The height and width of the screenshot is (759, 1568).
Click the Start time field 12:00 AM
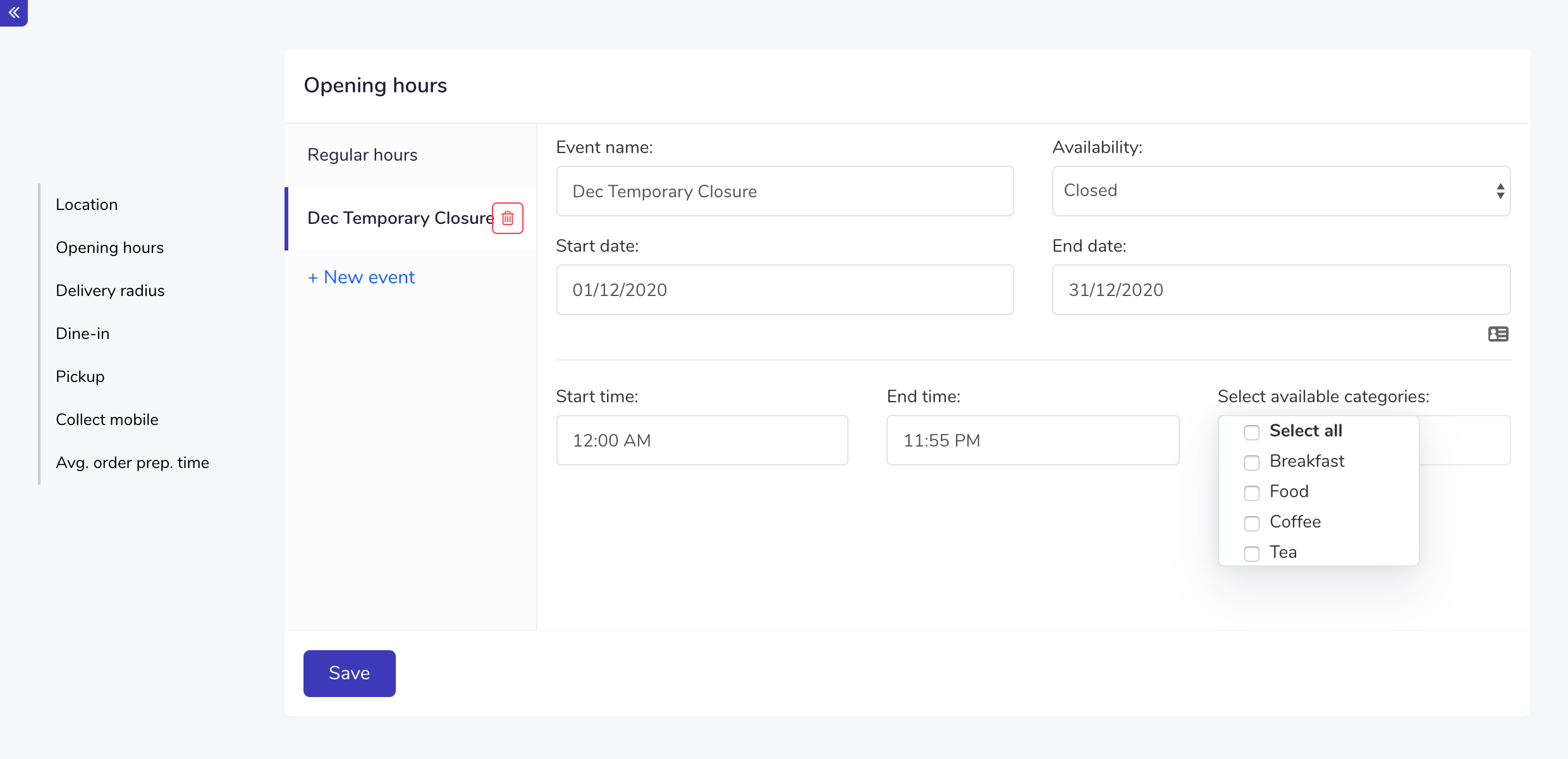(702, 440)
